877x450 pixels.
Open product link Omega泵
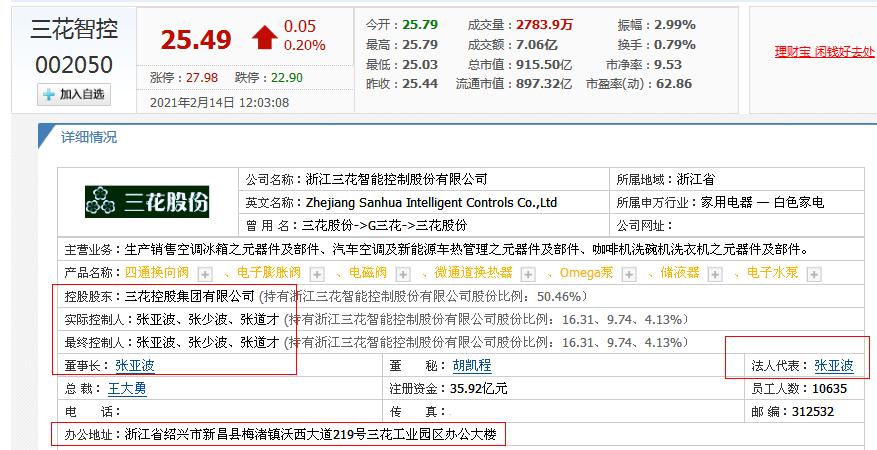tap(586, 273)
